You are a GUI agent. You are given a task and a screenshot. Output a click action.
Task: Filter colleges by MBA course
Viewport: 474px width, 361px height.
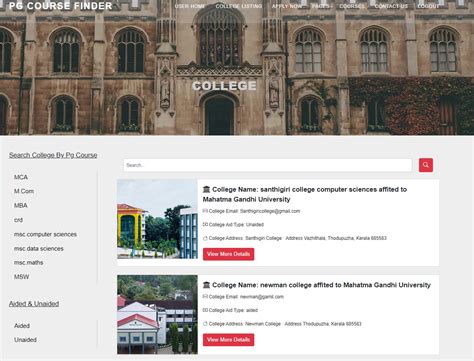21,205
